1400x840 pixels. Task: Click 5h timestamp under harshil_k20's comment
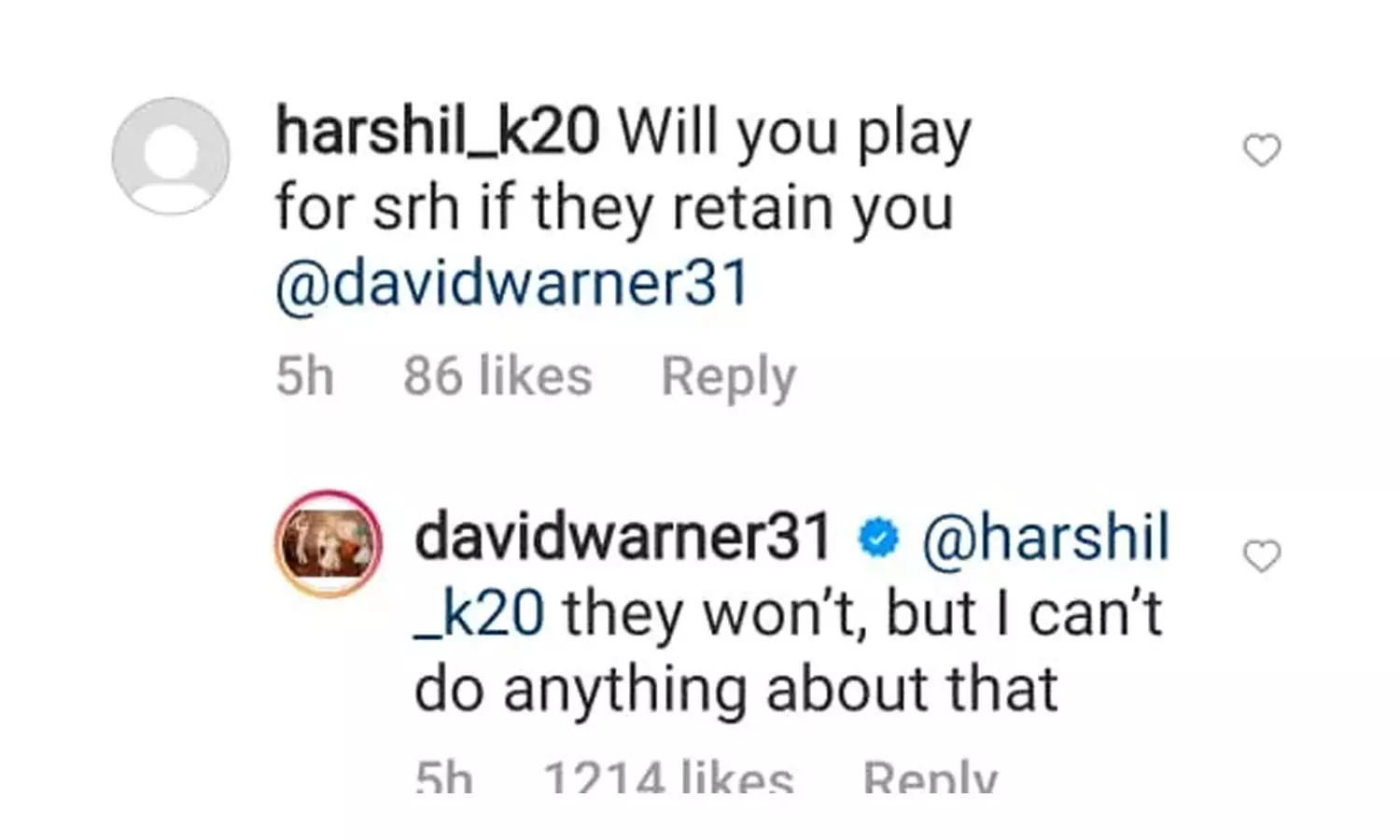pos(304,376)
